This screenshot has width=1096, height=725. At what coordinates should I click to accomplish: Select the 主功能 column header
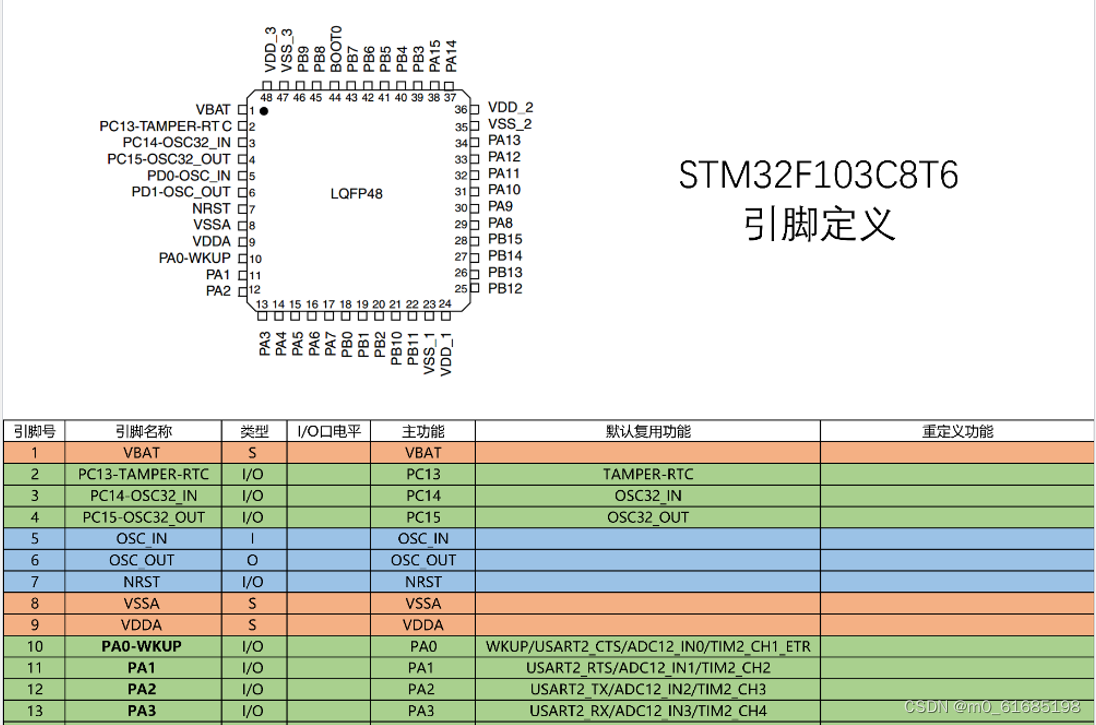pyautogui.click(x=423, y=431)
